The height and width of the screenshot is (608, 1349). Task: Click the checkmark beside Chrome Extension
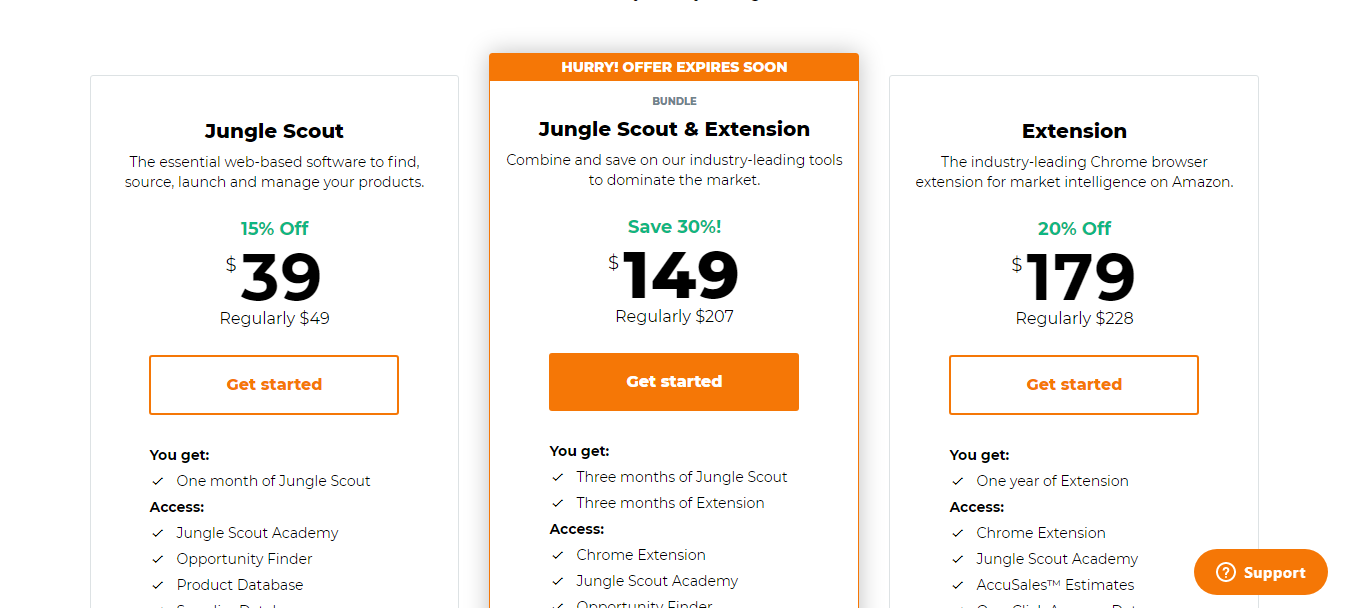[x=558, y=554]
